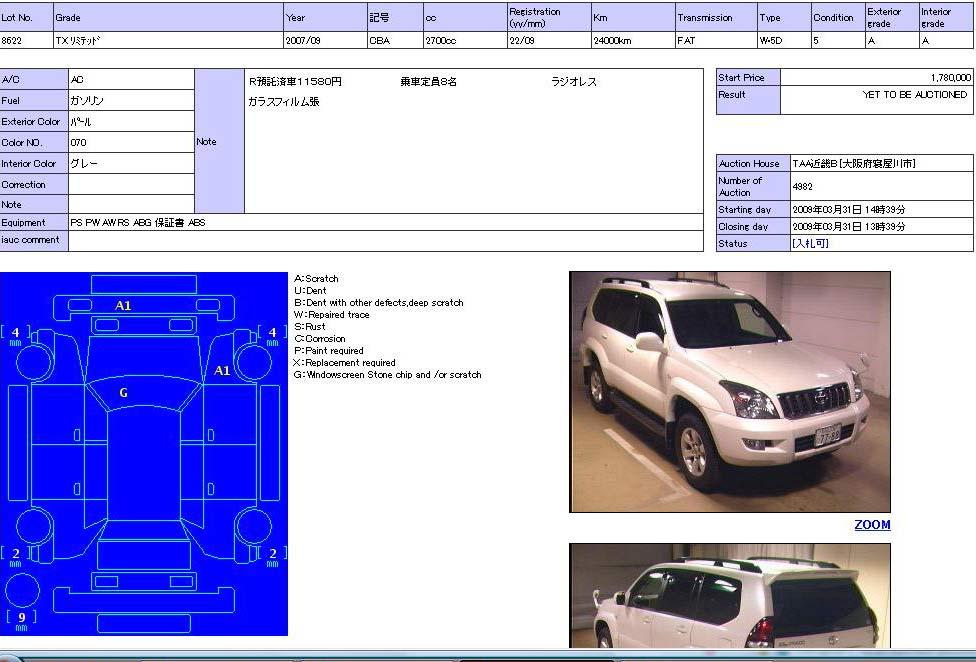Select the legend entry P:Paint required
Viewport: 976px width, 662px height.
[x=329, y=351]
